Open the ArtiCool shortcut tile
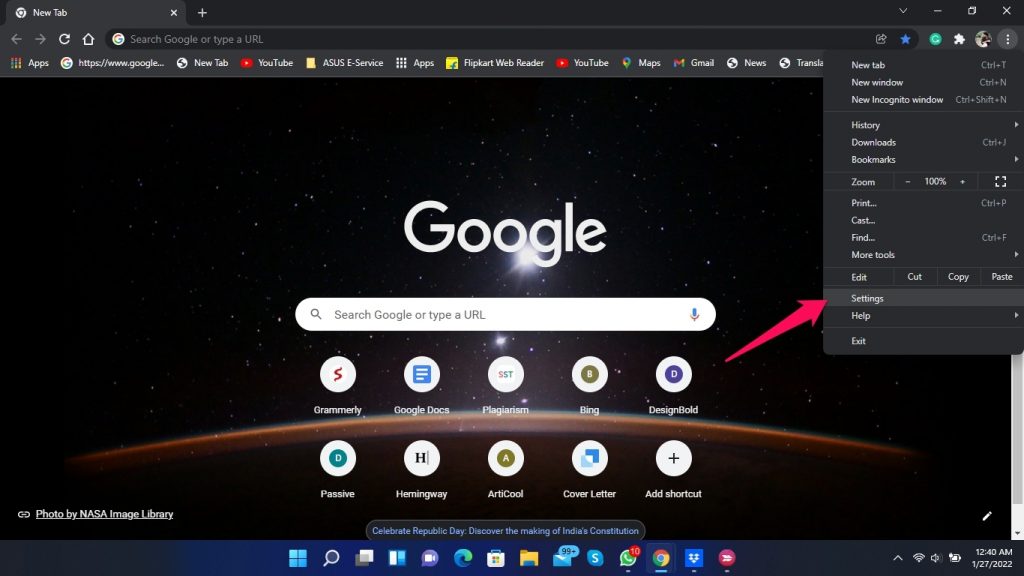This screenshot has height=576, width=1024. point(505,470)
